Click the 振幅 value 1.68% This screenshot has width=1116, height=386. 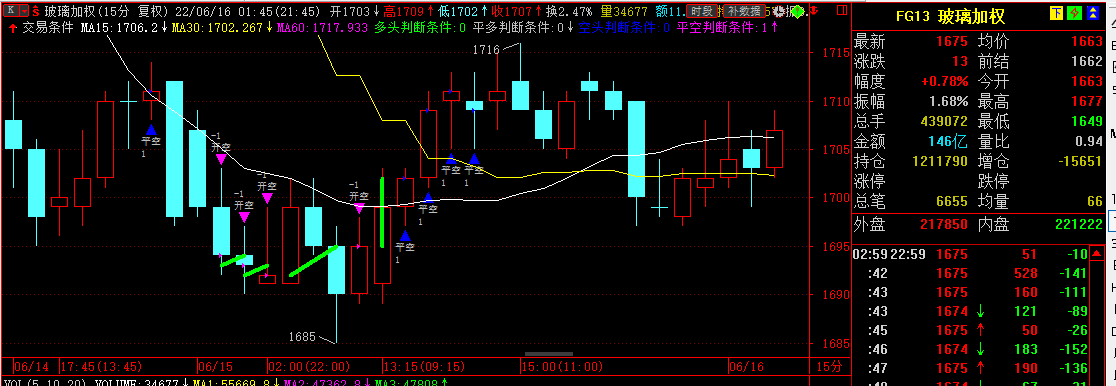tap(948, 101)
